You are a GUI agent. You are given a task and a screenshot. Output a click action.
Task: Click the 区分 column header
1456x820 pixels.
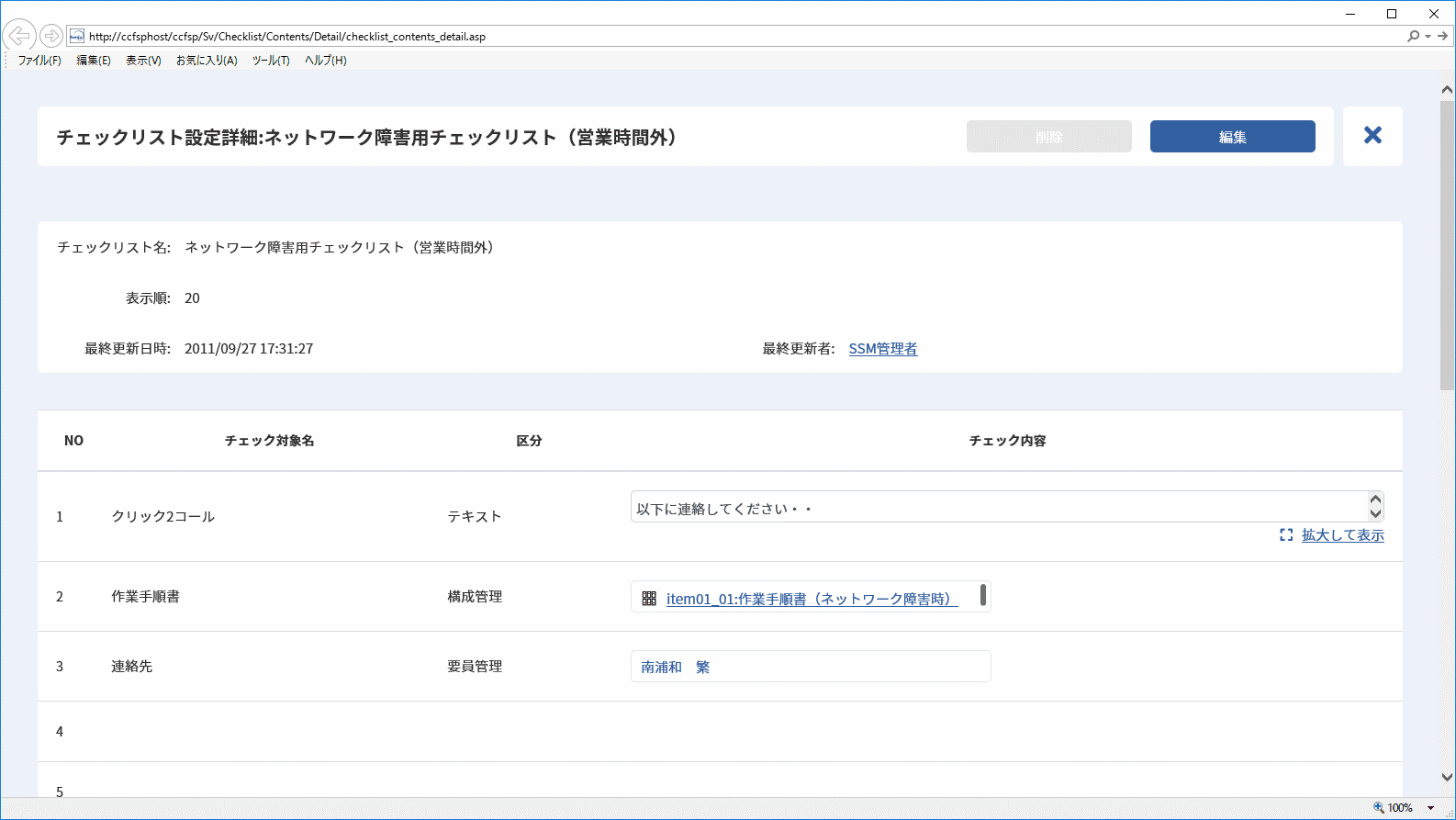pyautogui.click(x=529, y=441)
